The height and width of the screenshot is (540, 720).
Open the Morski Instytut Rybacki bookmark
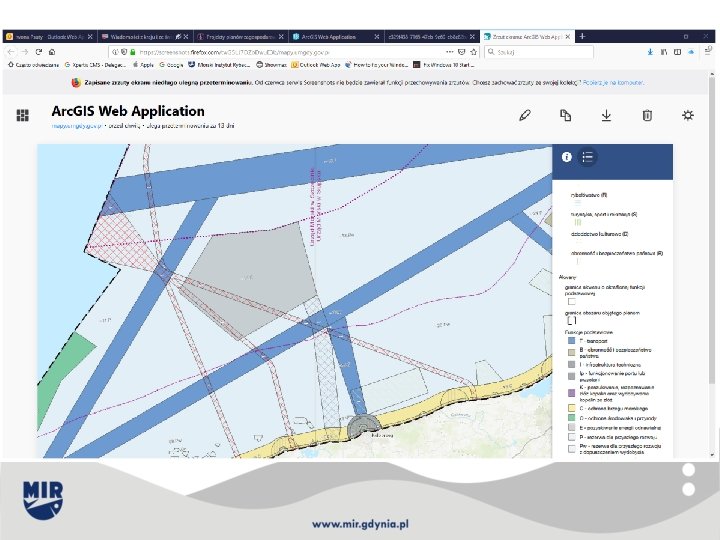pyautogui.click(x=219, y=65)
